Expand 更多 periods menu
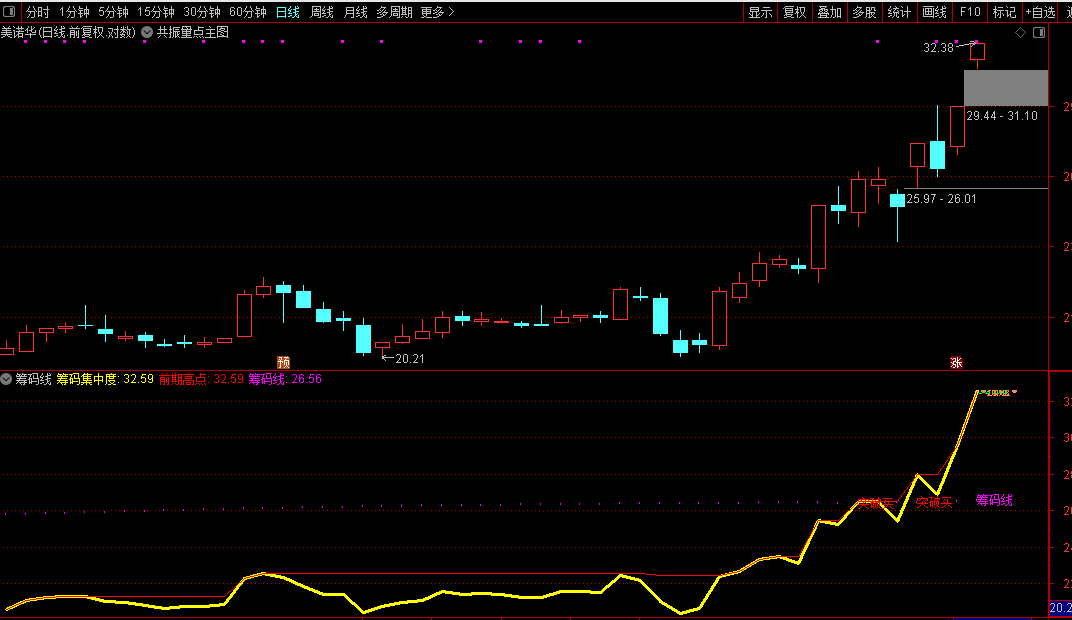Viewport: 1072px width, 620px height. [x=437, y=12]
